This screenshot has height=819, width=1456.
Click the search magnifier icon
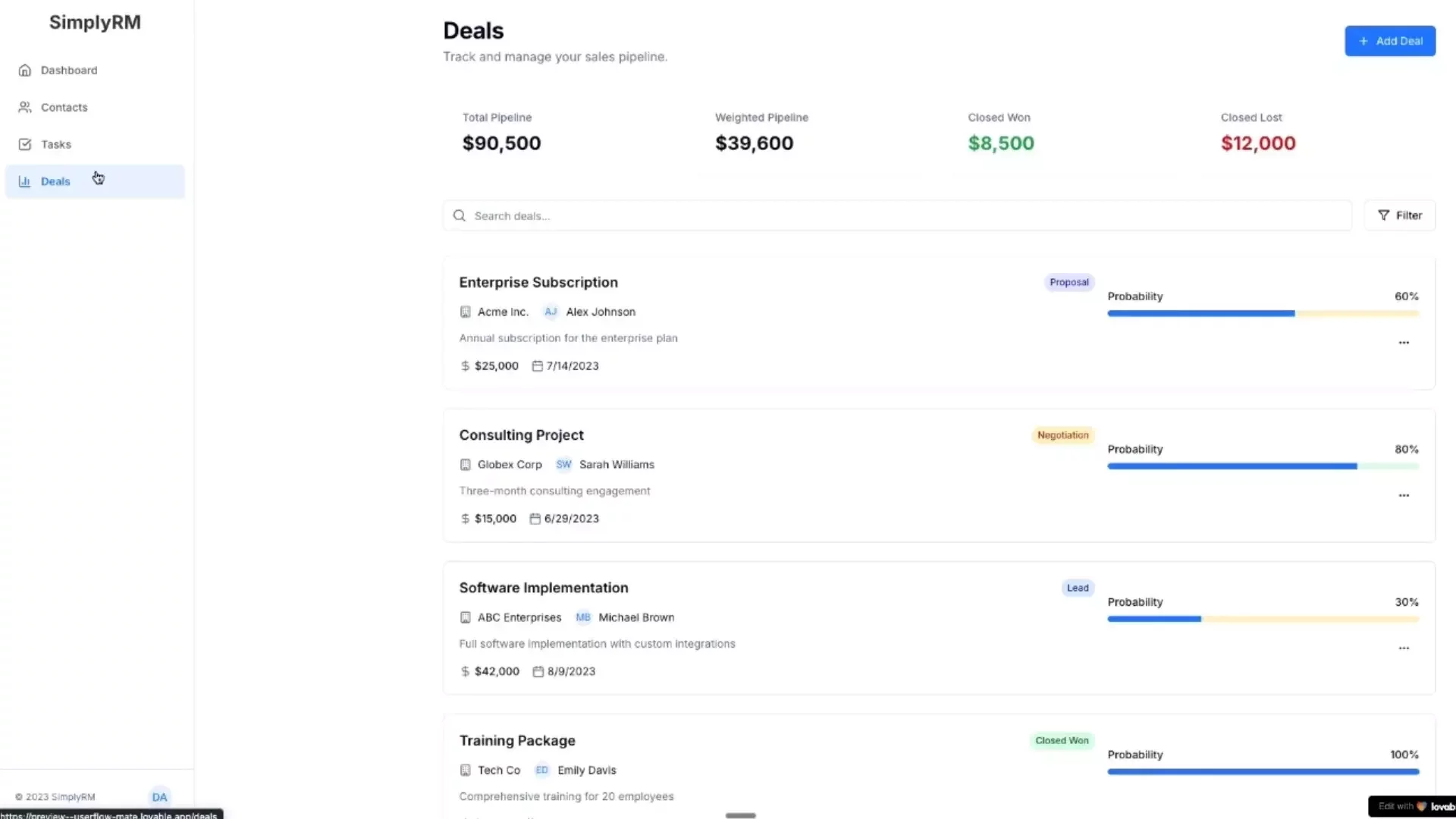(x=460, y=215)
